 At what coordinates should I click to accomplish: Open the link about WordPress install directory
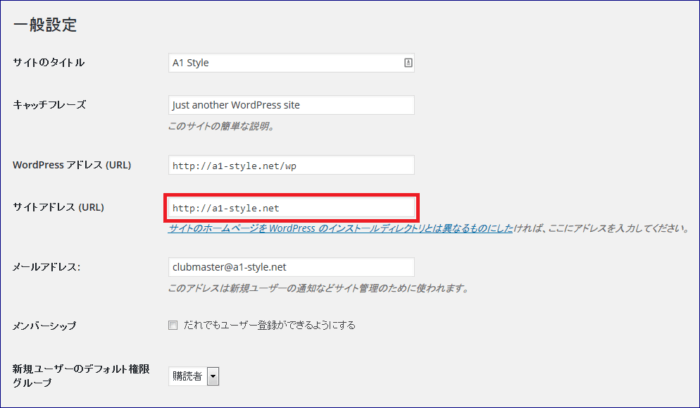coord(341,229)
